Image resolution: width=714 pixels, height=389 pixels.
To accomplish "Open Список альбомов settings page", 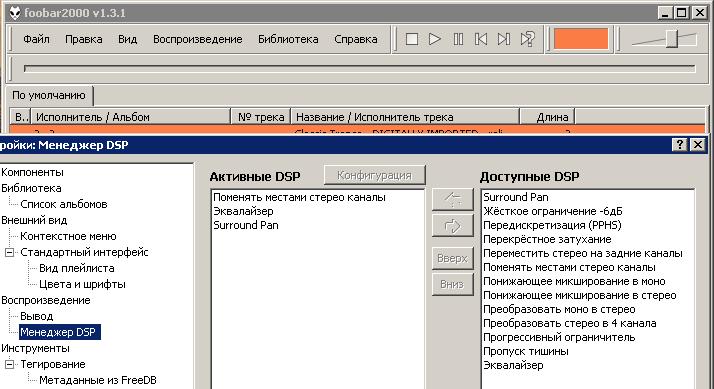I will point(64,204).
